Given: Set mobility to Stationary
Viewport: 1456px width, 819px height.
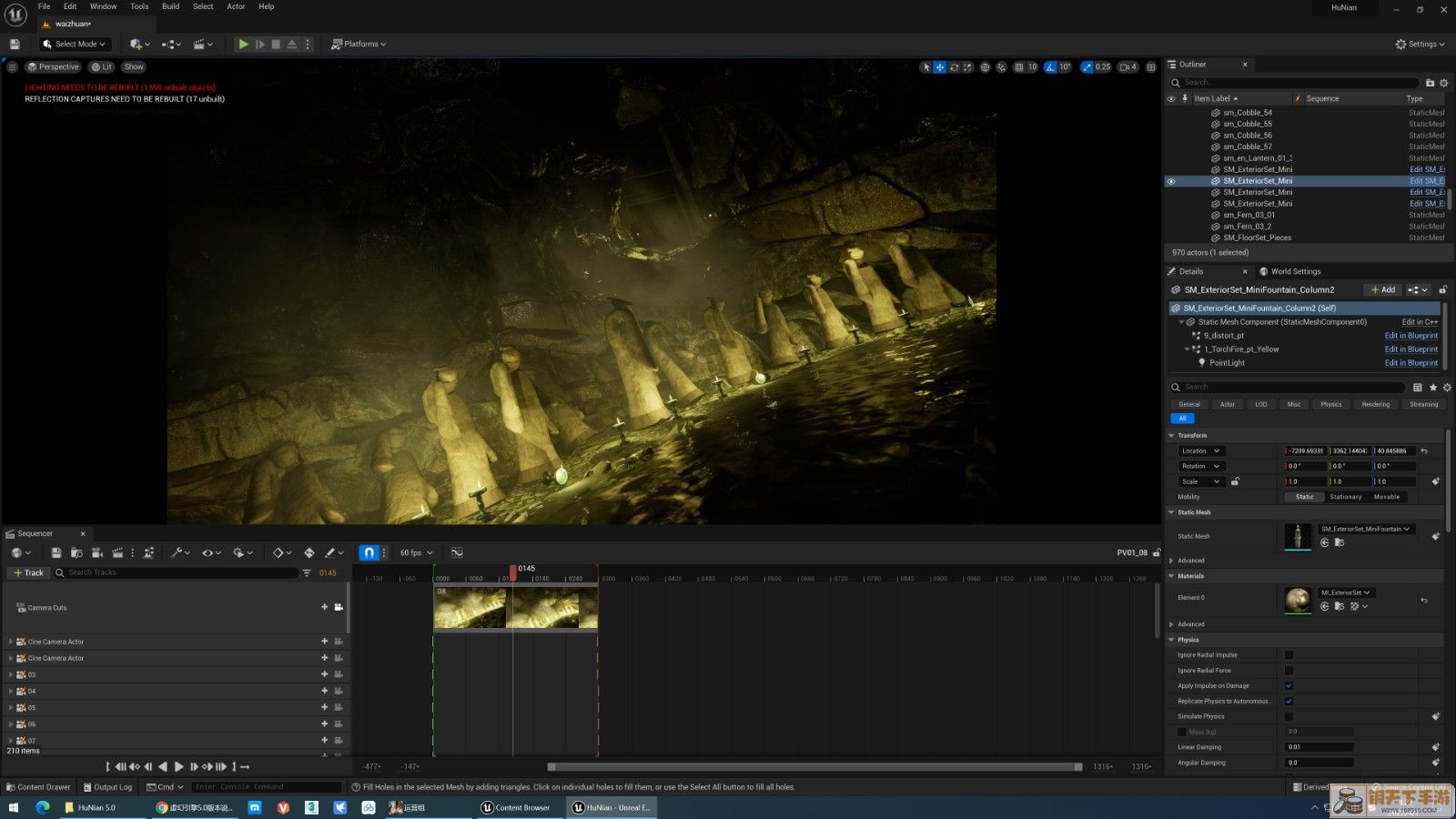Looking at the screenshot, I should coord(1346,497).
